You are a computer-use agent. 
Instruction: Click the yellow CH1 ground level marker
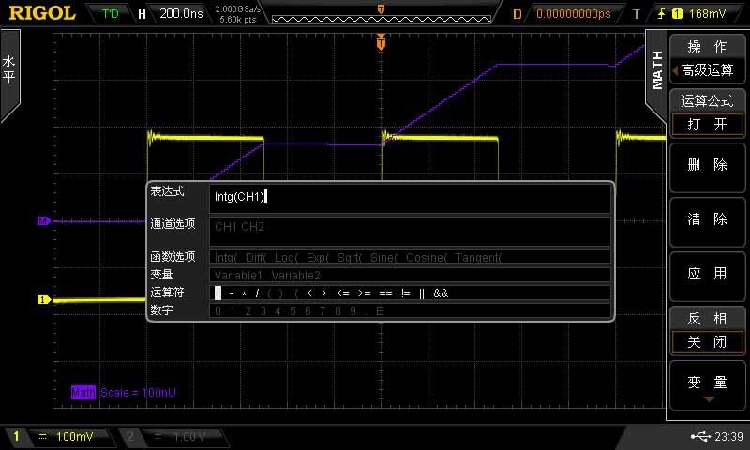point(44,299)
